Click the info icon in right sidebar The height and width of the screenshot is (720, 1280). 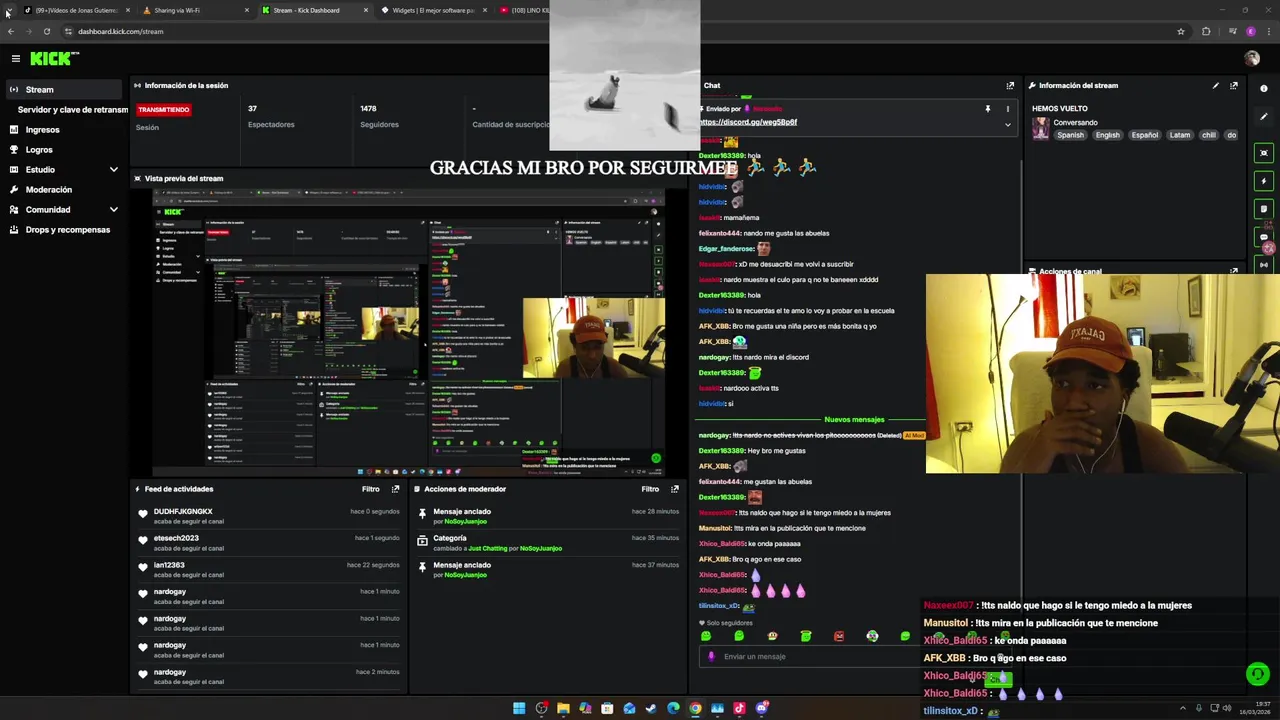click(x=1264, y=89)
